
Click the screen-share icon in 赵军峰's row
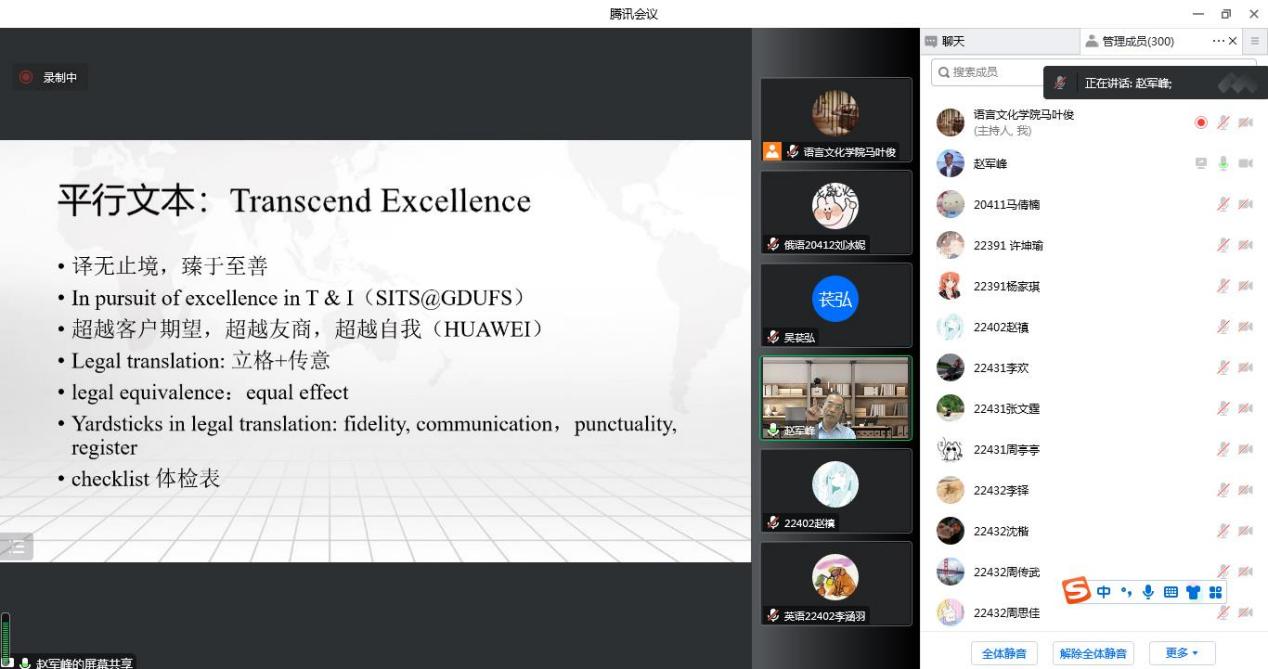click(x=1201, y=163)
